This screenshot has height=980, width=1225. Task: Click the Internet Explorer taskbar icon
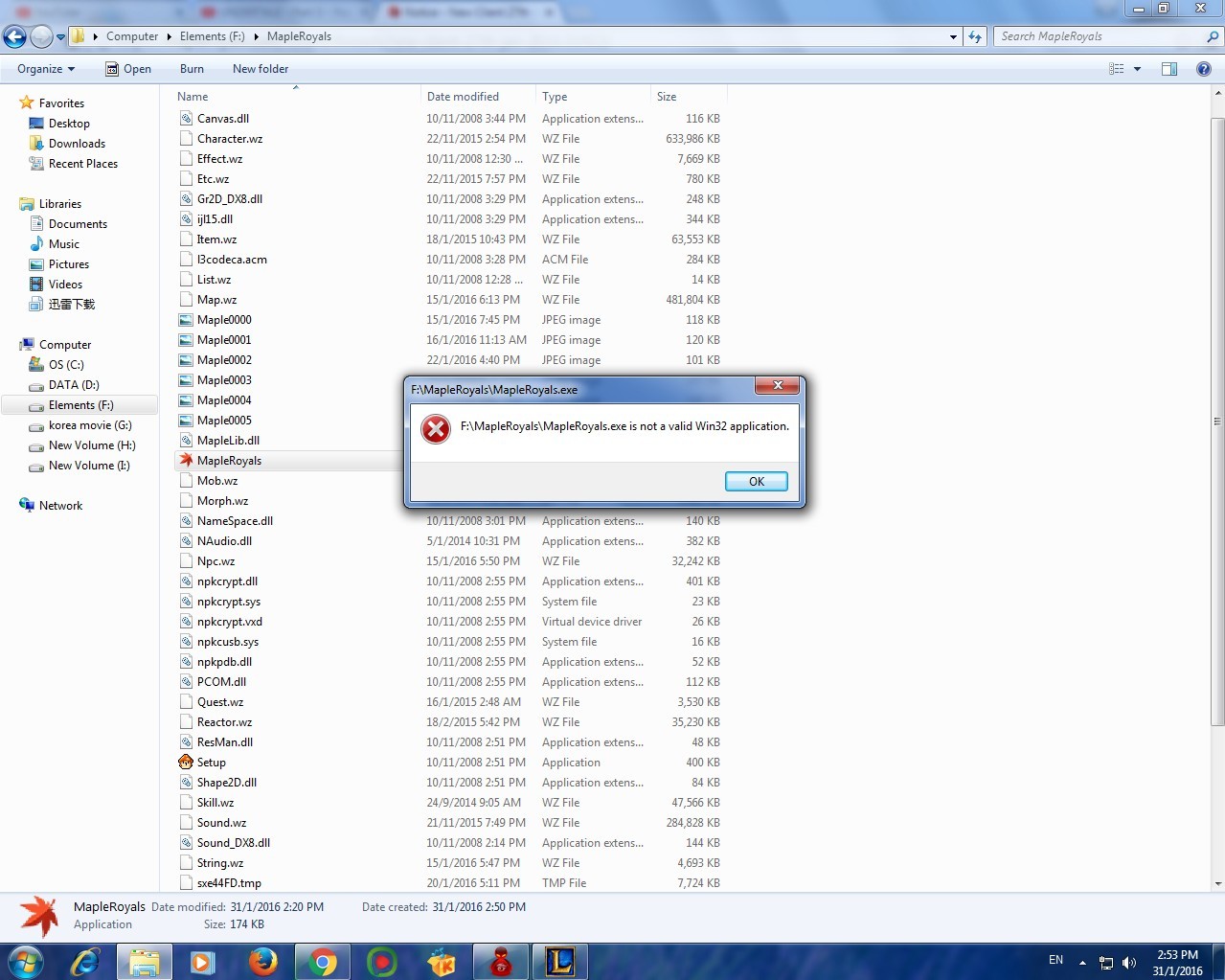[85, 961]
